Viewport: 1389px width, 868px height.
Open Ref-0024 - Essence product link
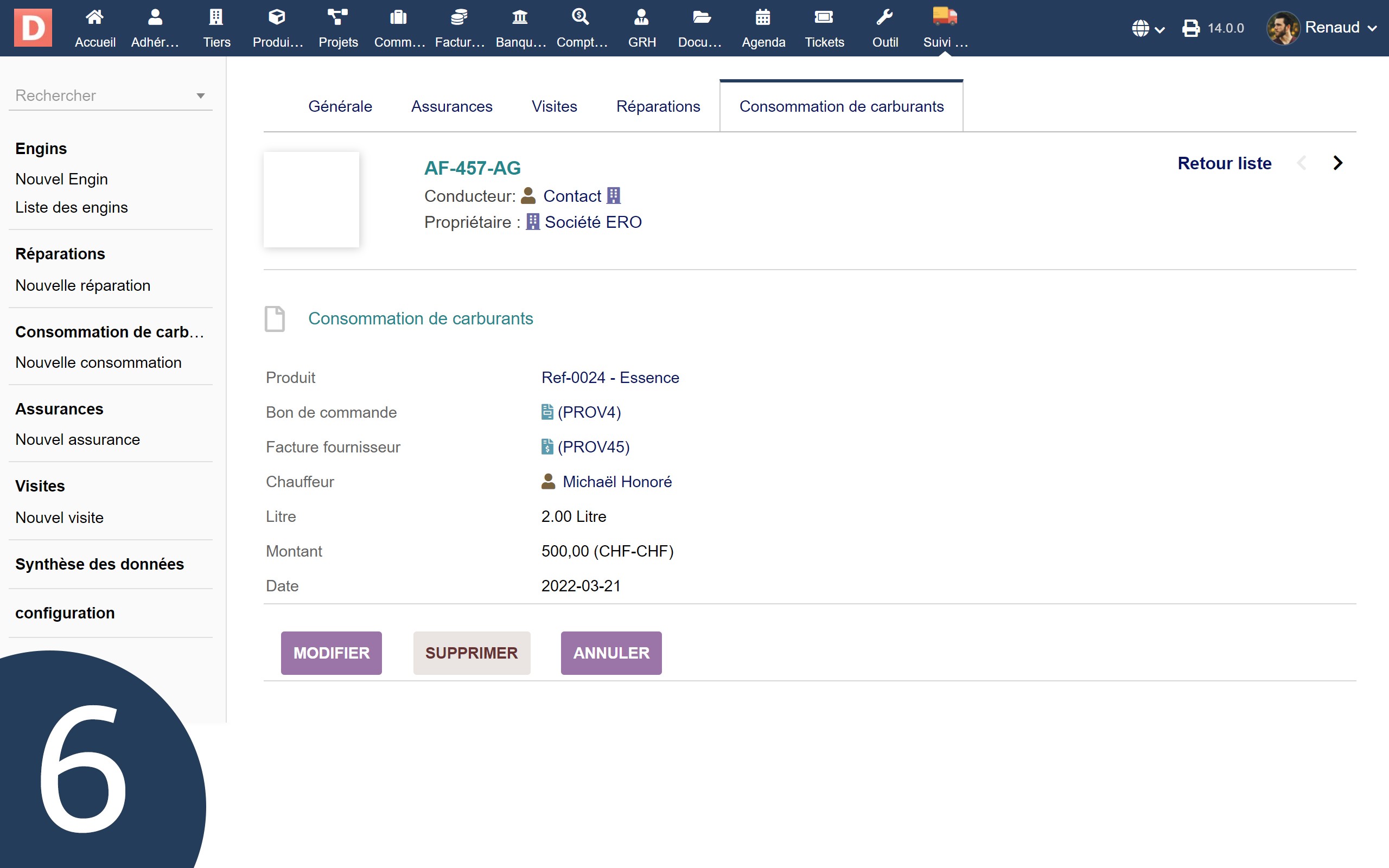(610, 377)
